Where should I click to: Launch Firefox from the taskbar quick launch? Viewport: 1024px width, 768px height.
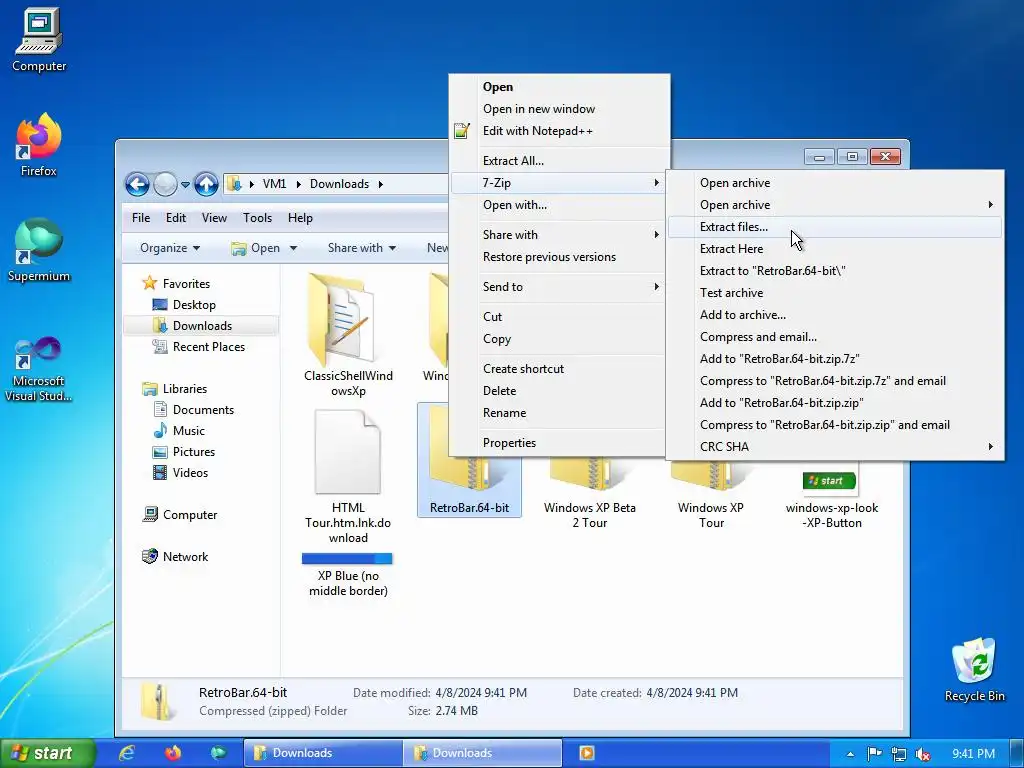coord(172,753)
